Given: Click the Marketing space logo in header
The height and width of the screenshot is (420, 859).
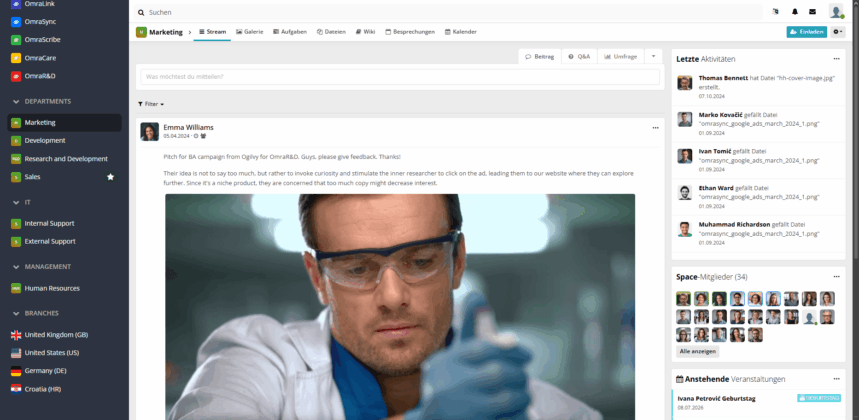Looking at the screenshot, I should pos(141,32).
